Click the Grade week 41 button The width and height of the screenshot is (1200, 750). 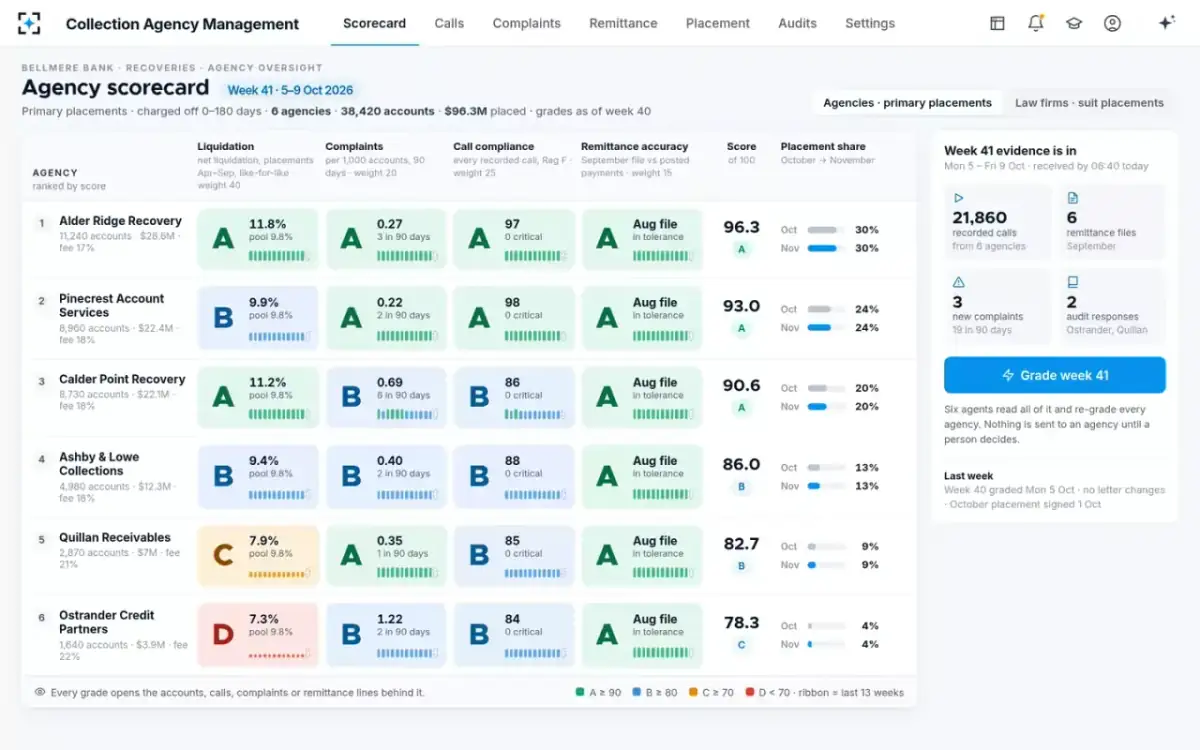click(x=1055, y=375)
